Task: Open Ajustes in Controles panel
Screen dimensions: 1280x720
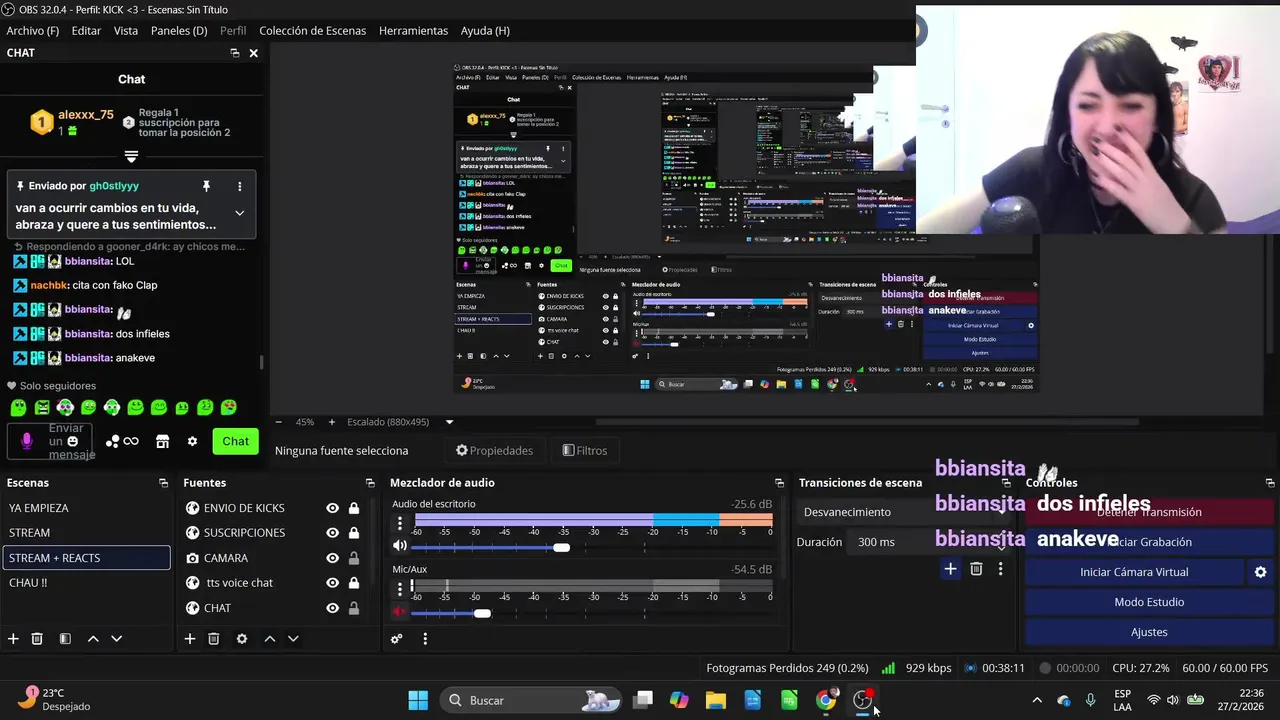Action: (x=1149, y=632)
